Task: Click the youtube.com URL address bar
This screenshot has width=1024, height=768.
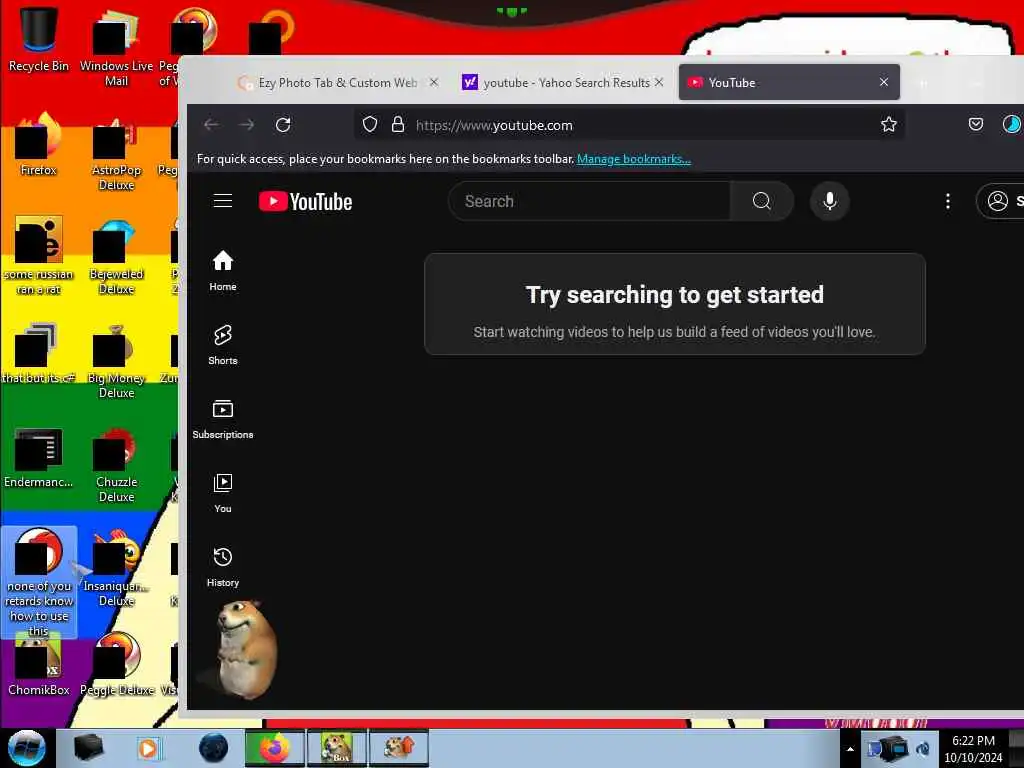Action: coord(630,125)
